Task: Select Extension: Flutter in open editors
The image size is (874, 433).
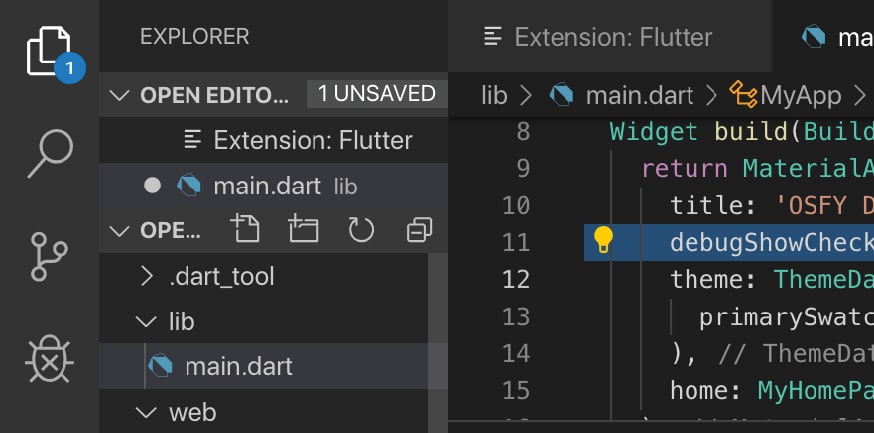Action: 312,139
